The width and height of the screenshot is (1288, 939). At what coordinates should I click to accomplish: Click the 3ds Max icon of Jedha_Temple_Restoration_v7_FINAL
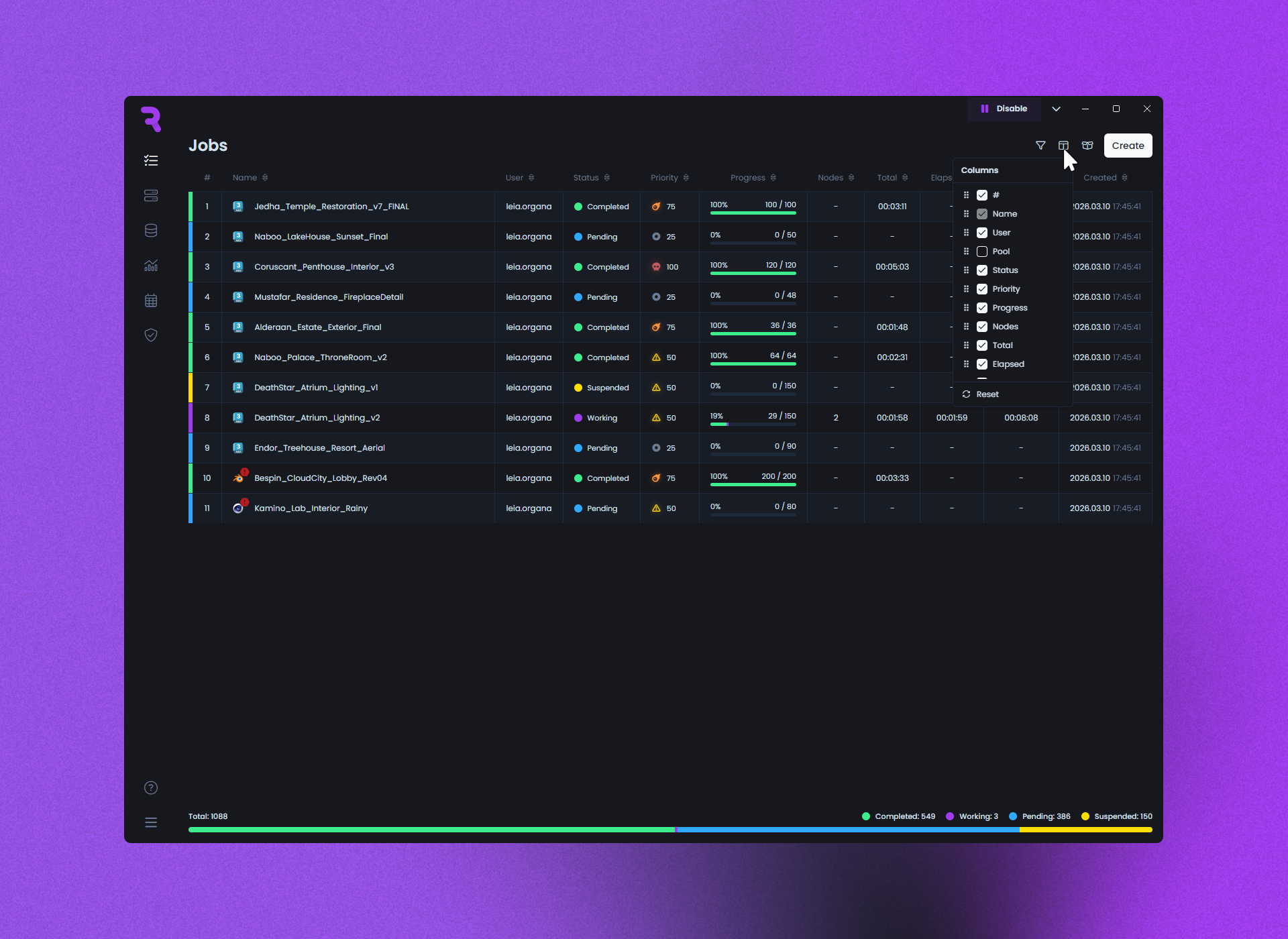[238, 207]
